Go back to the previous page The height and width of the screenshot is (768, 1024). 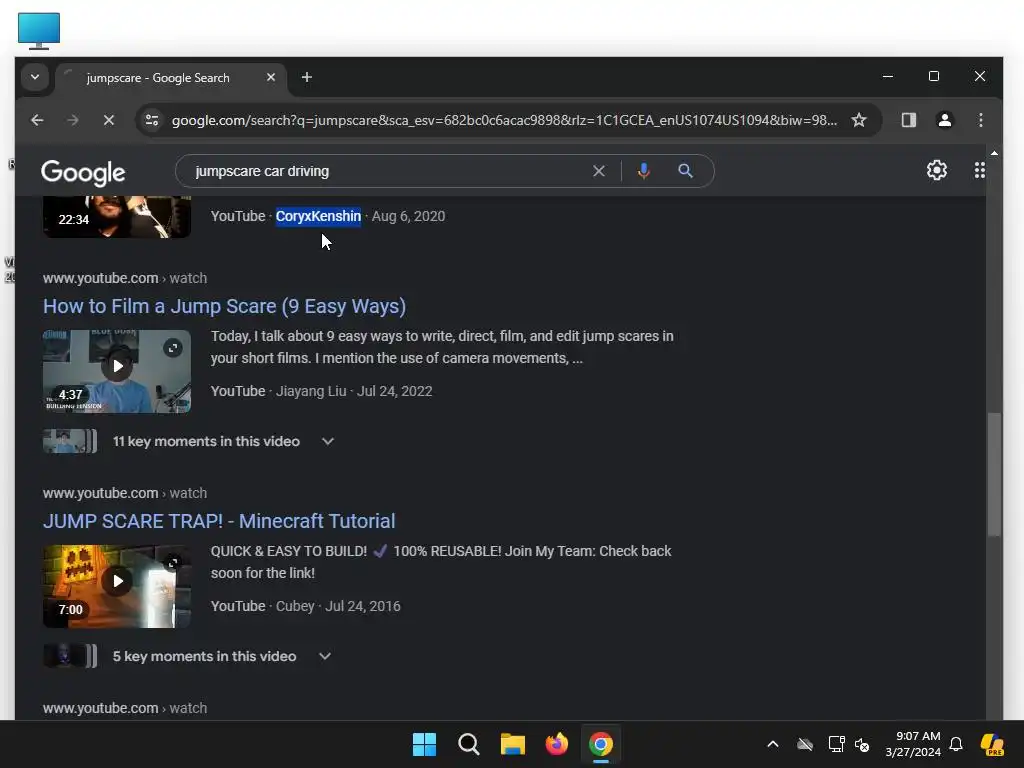click(37, 120)
